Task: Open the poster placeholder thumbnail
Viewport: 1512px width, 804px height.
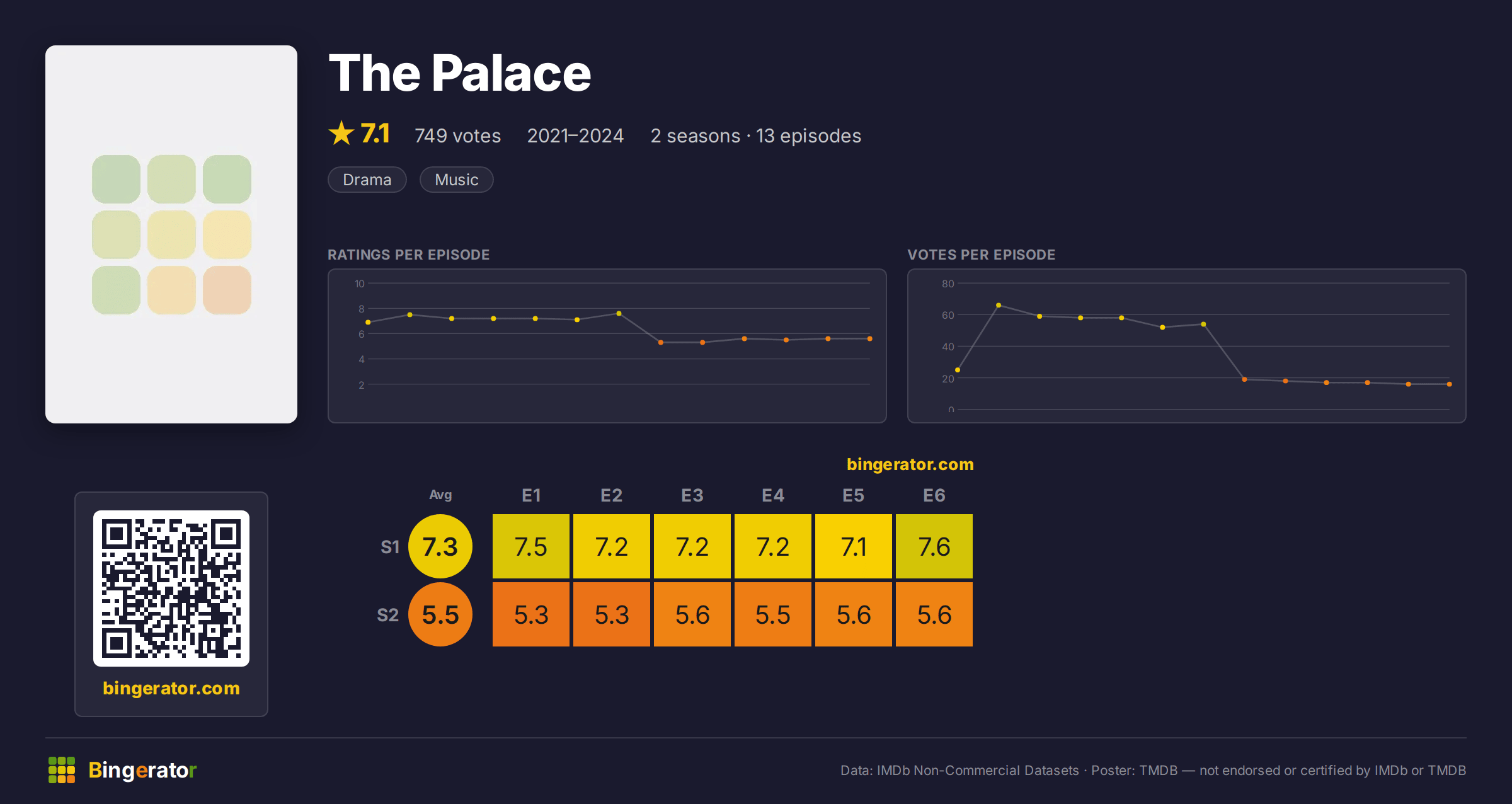Action: (171, 234)
